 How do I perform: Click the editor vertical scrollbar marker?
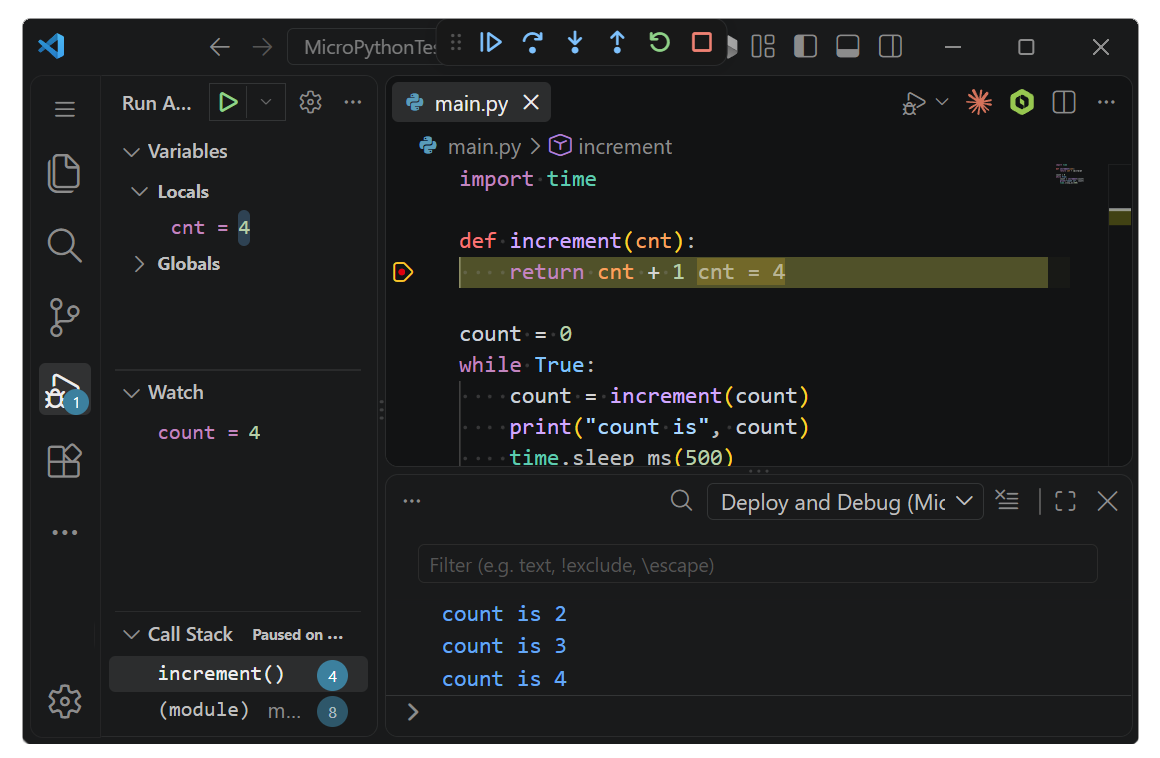(1119, 217)
